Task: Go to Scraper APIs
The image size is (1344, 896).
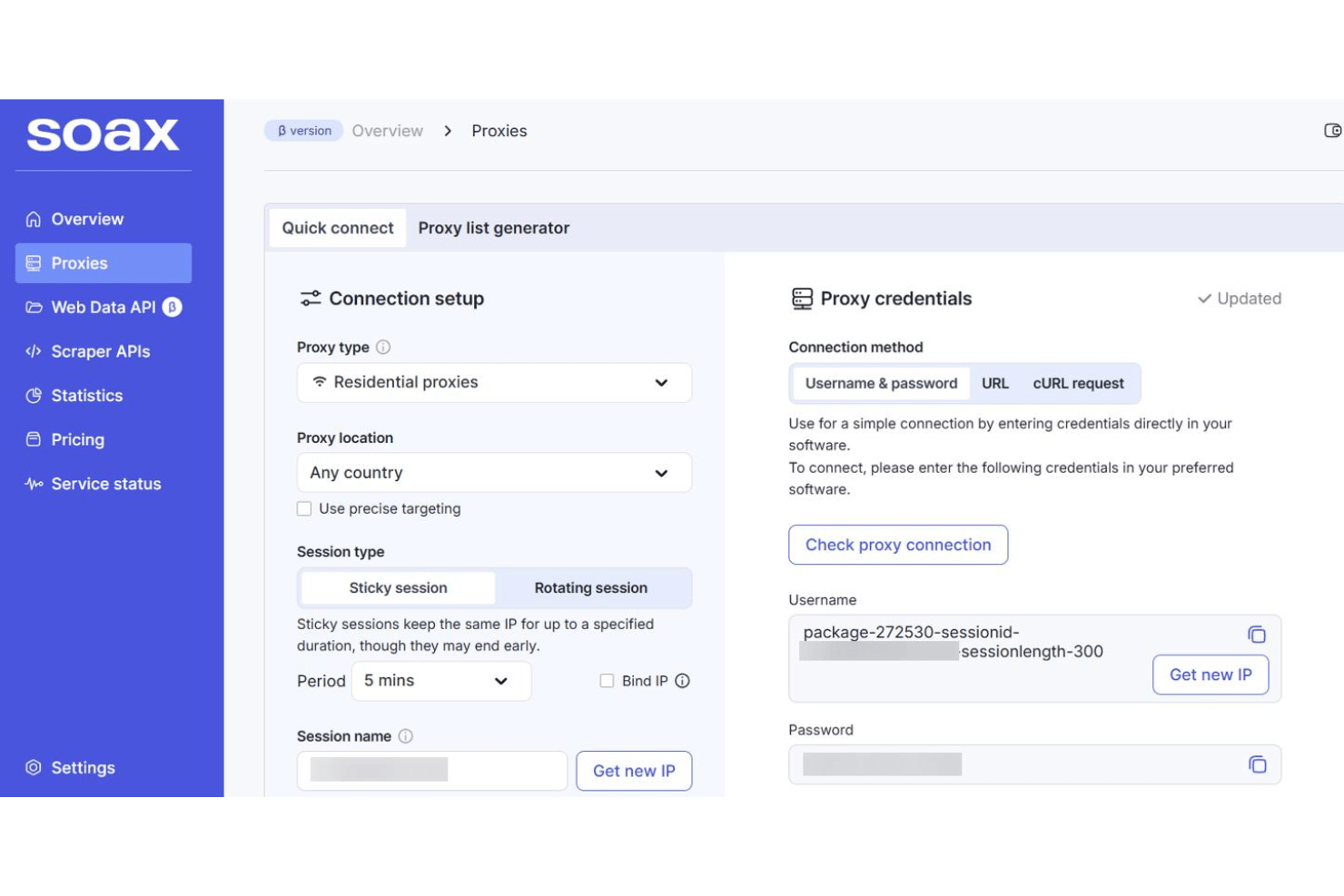Action: pyautogui.click(x=104, y=351)
